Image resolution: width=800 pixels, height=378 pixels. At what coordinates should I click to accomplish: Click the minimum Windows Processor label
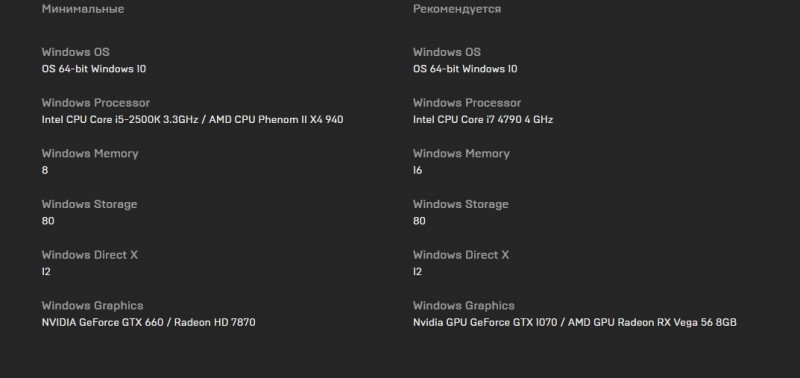(x=95, y=103)
